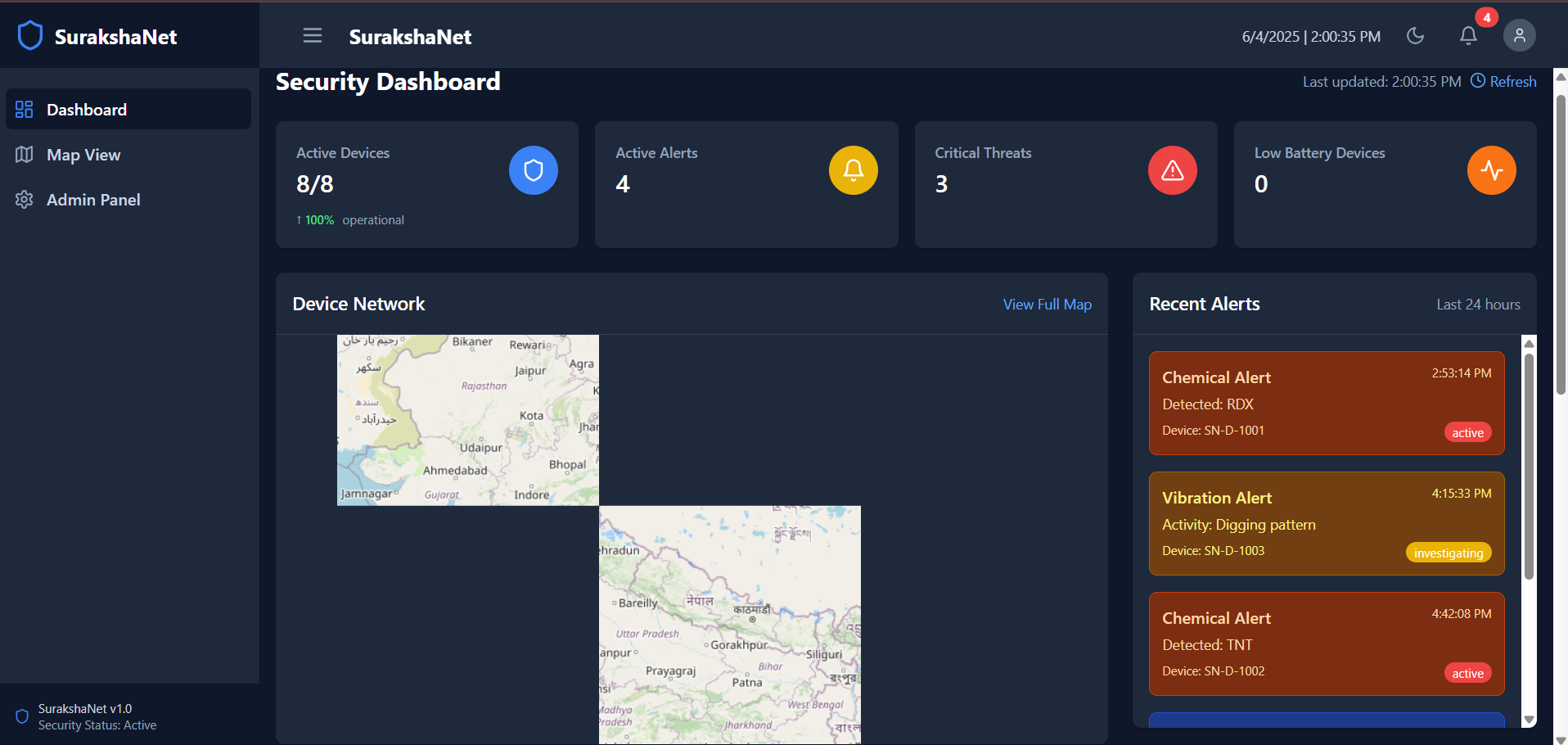Click the Active Alerts count 4
The width and height of the screenshot is (1568, 745).
pyautogui.click(x=623, y=184)
